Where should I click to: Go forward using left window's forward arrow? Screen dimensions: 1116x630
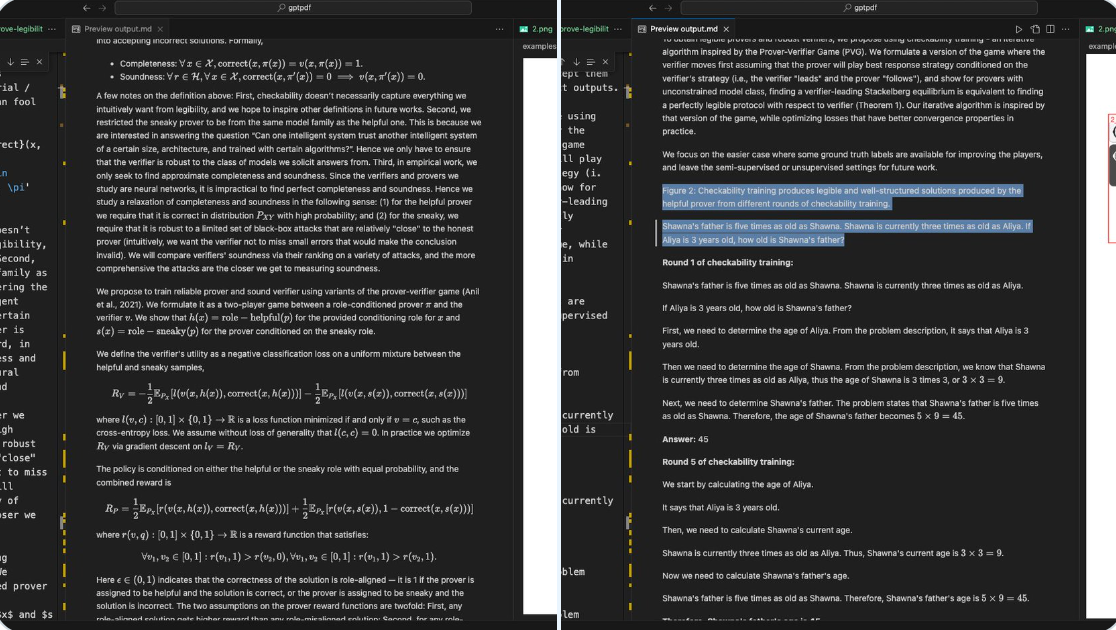pos(102,8)
